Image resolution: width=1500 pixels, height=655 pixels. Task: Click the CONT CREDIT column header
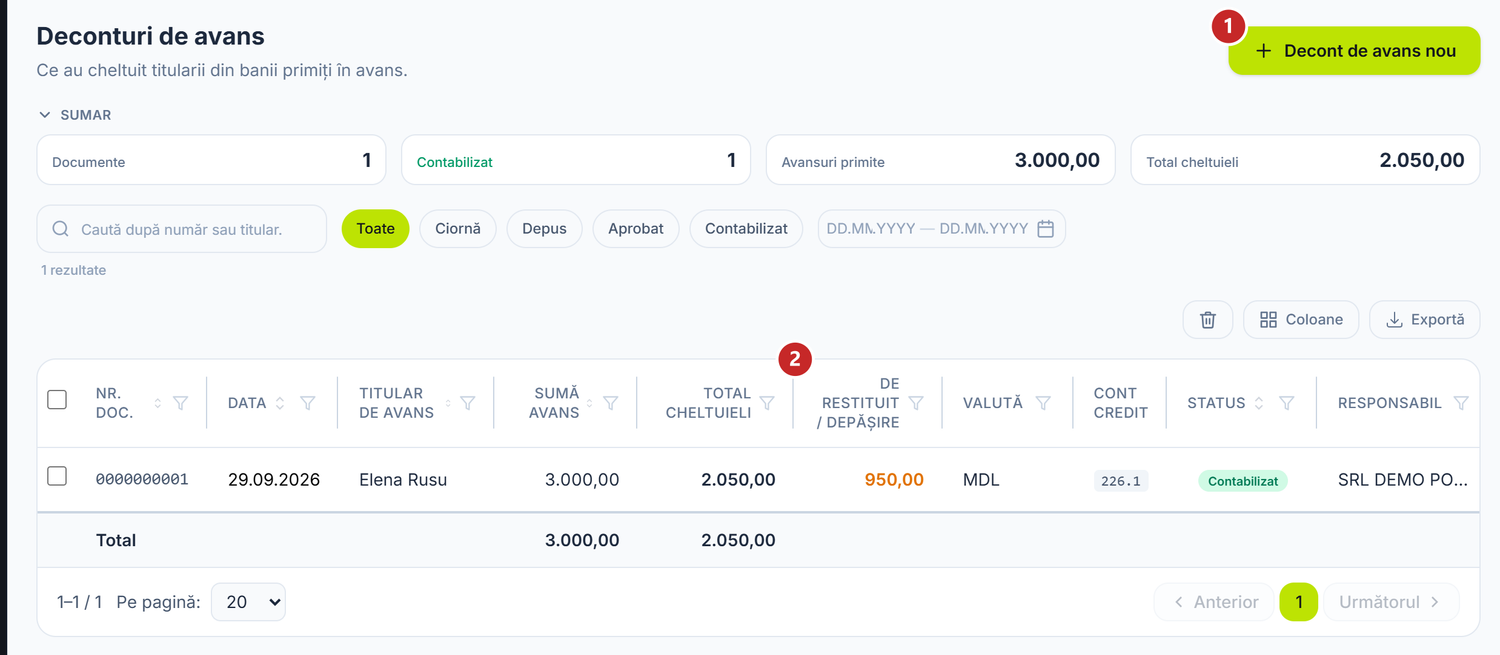[x=1121, y=403]
